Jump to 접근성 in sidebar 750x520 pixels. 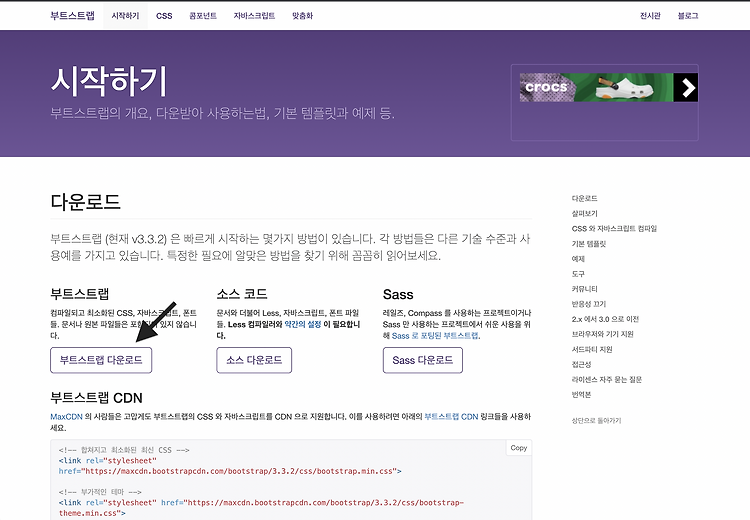pos(582,365)
